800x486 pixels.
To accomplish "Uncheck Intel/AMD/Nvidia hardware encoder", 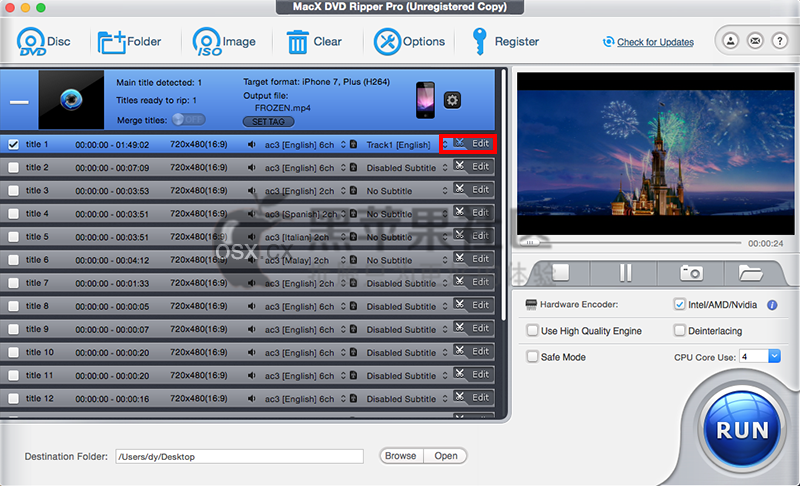I will 679,304.
